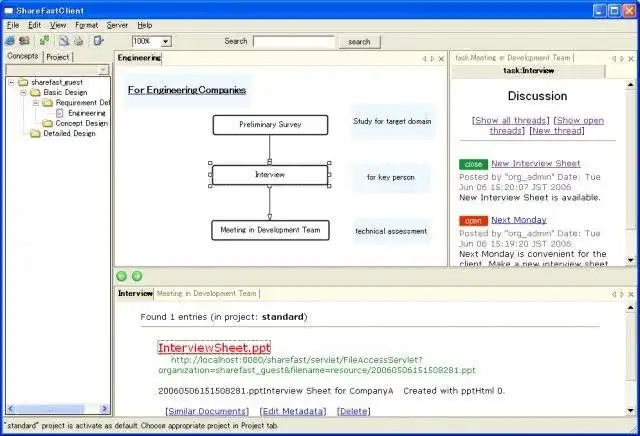Click left tab-scroll arrow in search results panel

[x=614, y=294]
